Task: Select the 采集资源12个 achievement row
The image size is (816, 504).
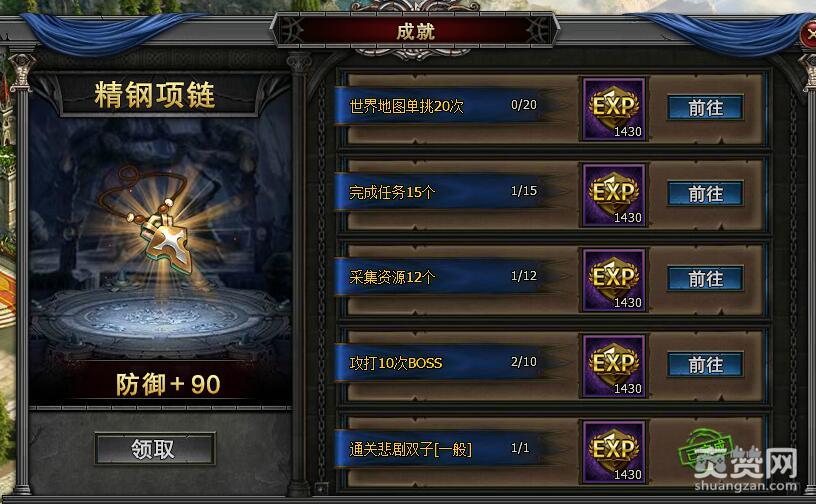Action: (553, 280)
